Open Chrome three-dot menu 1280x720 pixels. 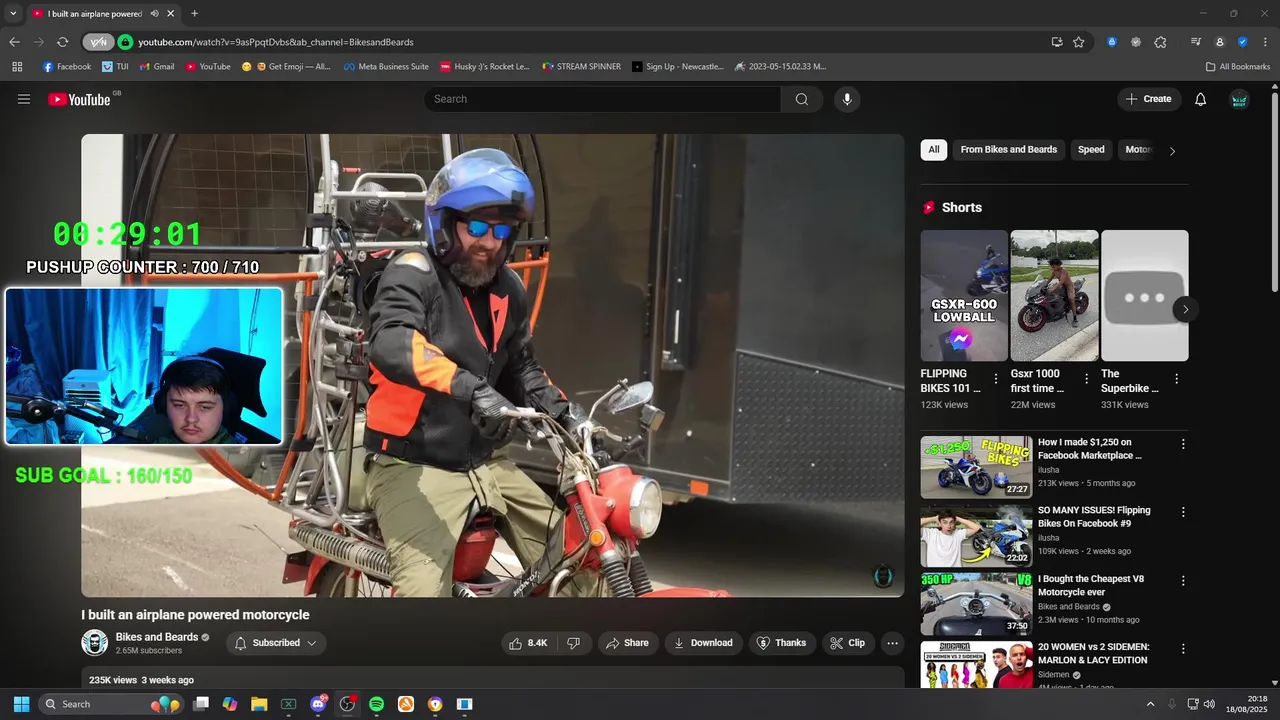coord(1266,42)
